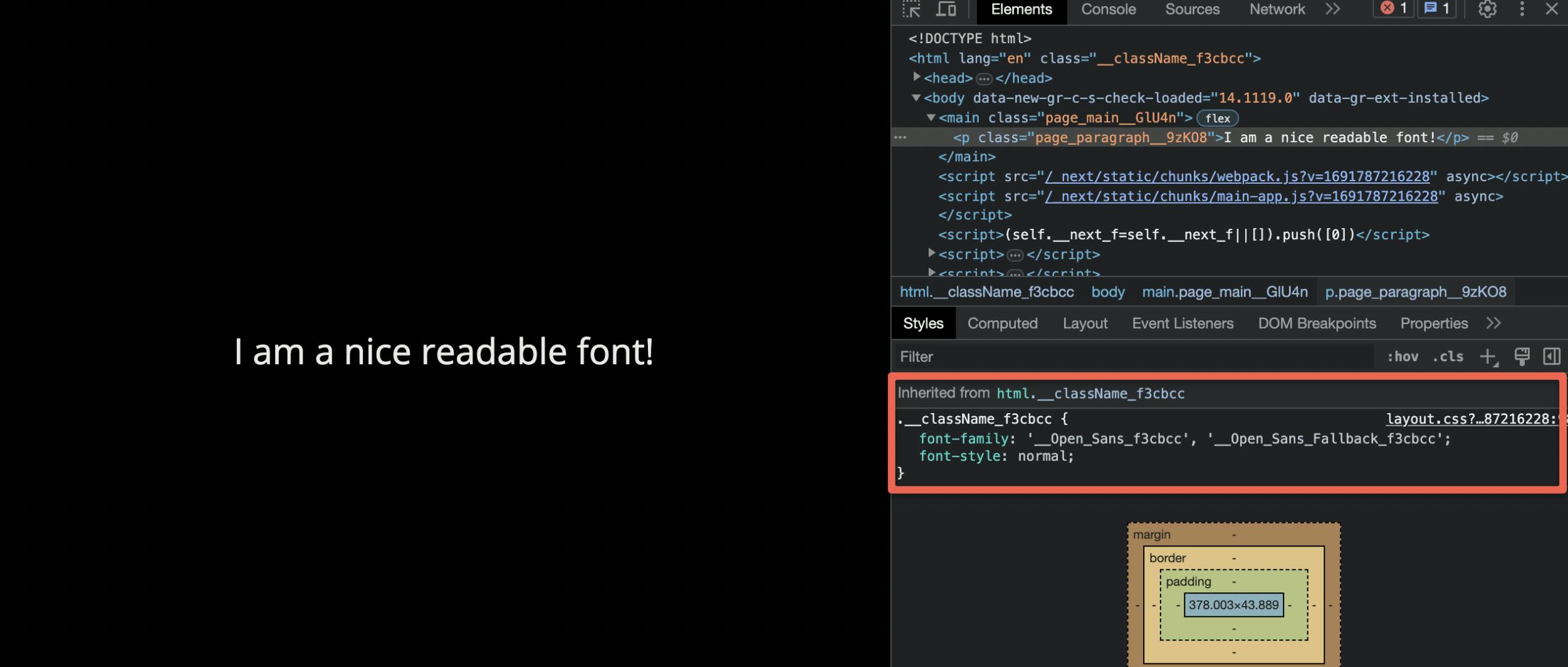Viewport: 1568px width, 667px height.
Task: Open the Event Listeners tab
Action: pos(1182,323)
